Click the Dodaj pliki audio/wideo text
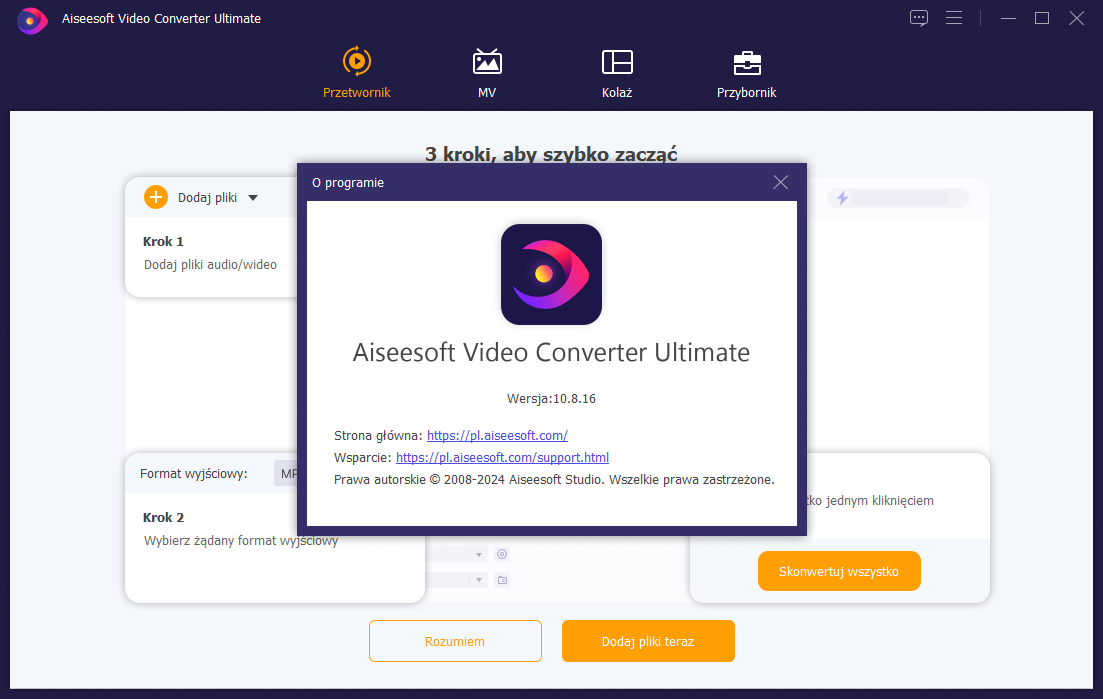The width and height of the screenshot is (1103, 699). click(x=210, y=264)
